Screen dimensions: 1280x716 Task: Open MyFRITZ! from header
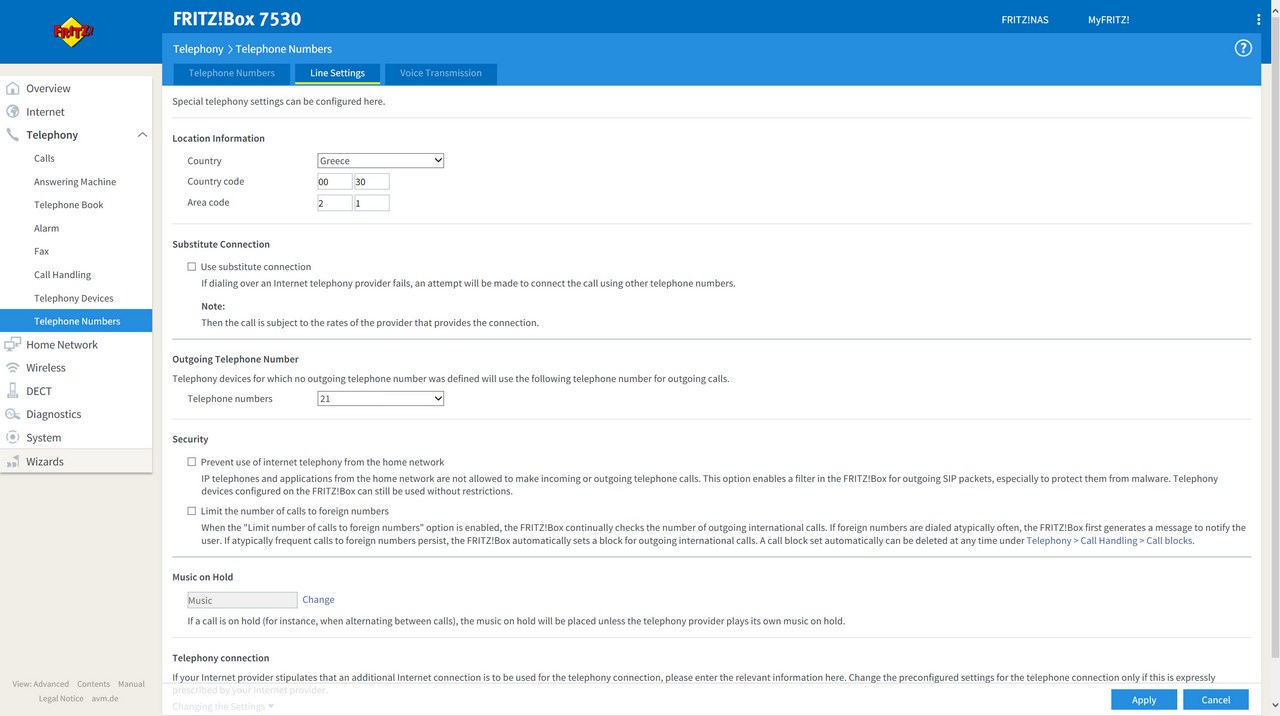[1108, 20]
